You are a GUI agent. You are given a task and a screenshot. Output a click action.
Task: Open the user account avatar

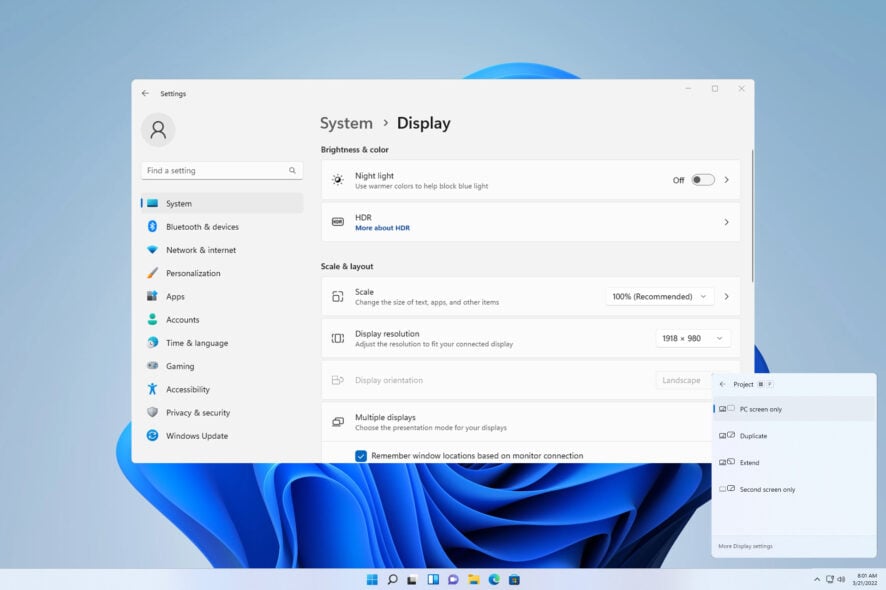coord(158,130)
